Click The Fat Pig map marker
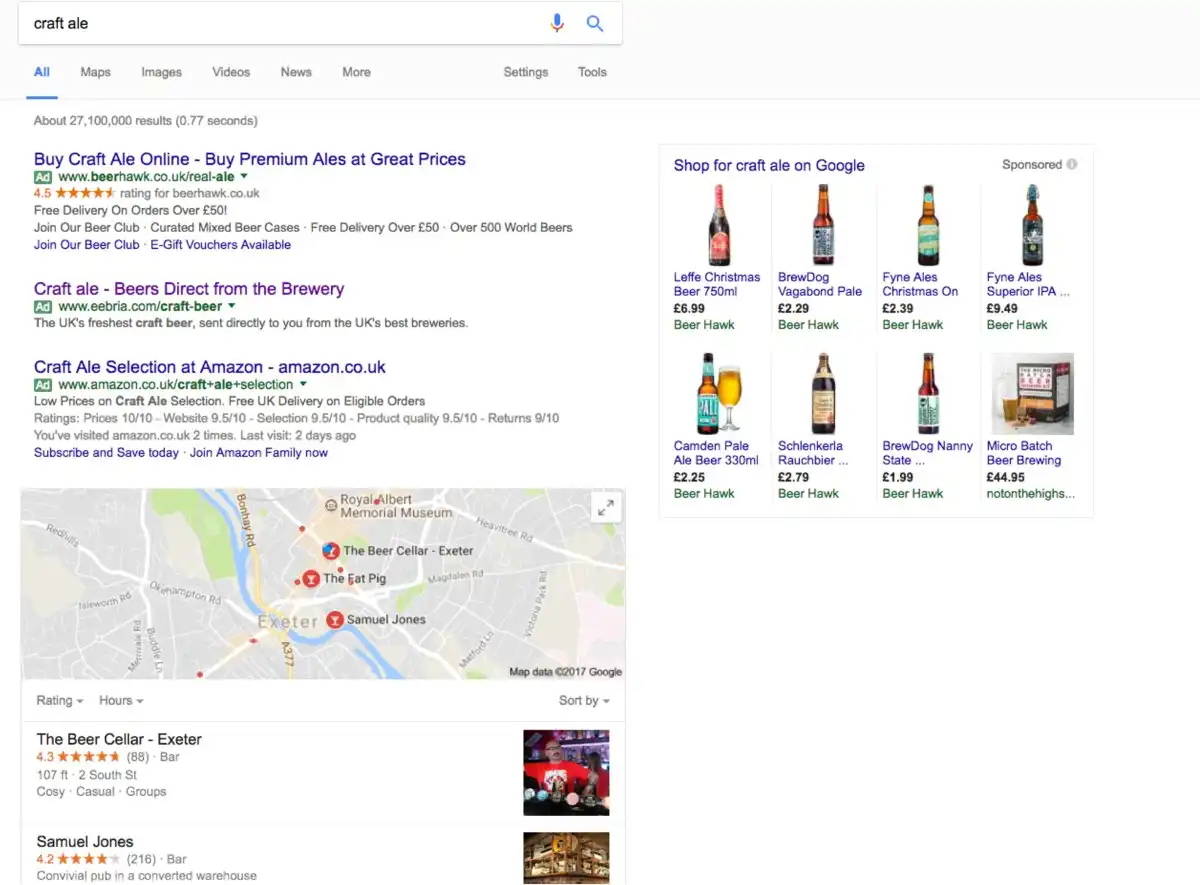Screen dimensions: 1200x885 (311, 578)
